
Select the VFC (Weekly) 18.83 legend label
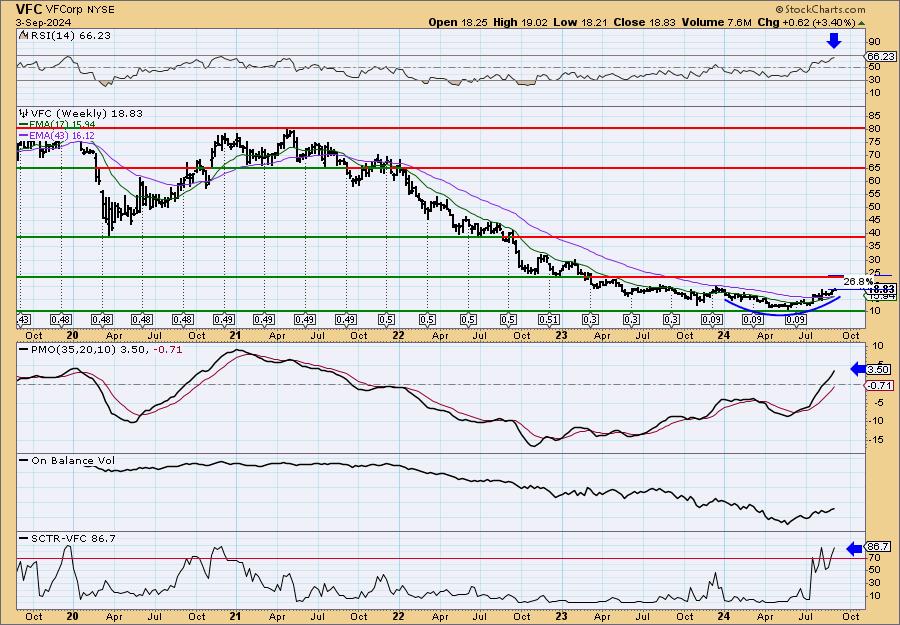[86, 114]
